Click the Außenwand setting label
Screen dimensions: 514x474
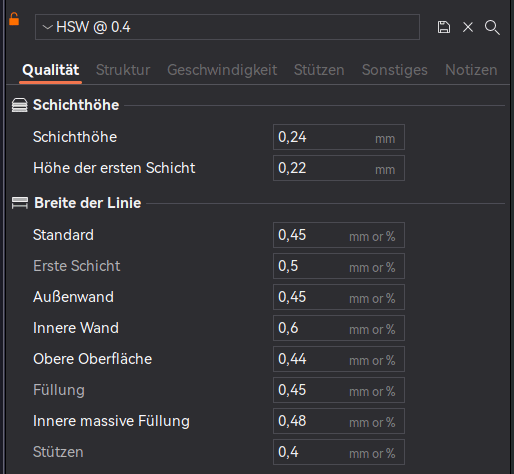[73, 297]
